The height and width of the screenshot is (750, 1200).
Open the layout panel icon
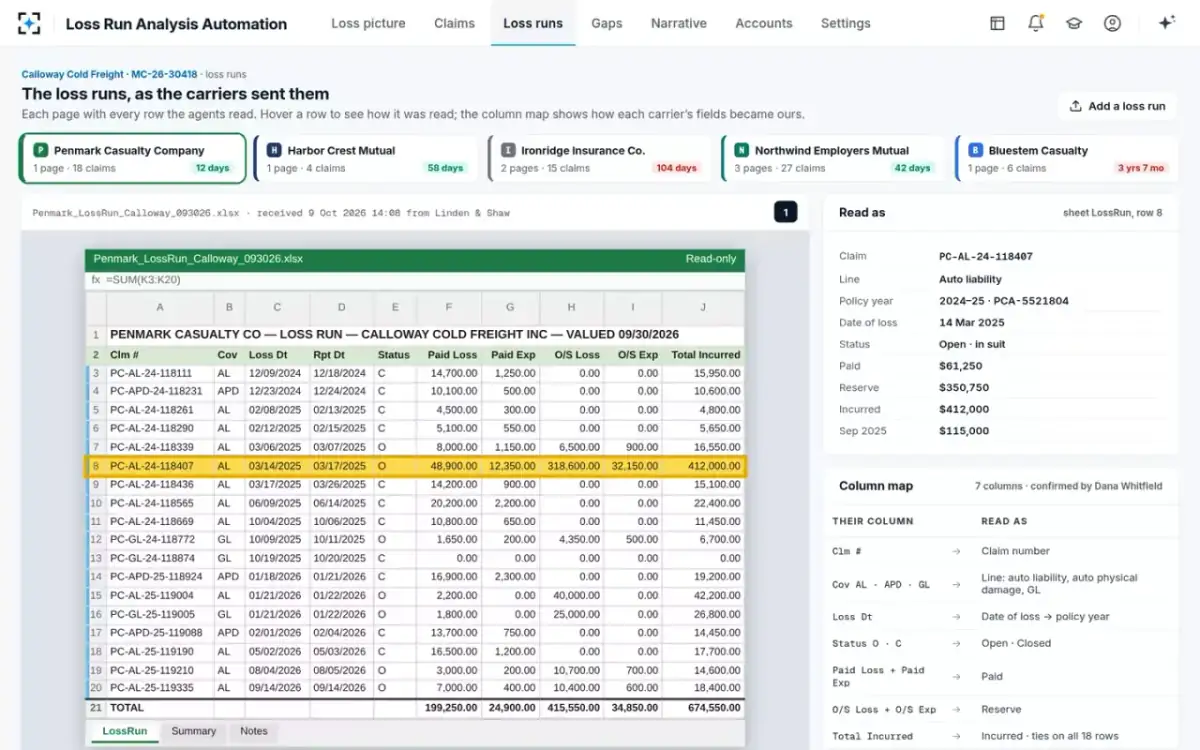point(997,23)
